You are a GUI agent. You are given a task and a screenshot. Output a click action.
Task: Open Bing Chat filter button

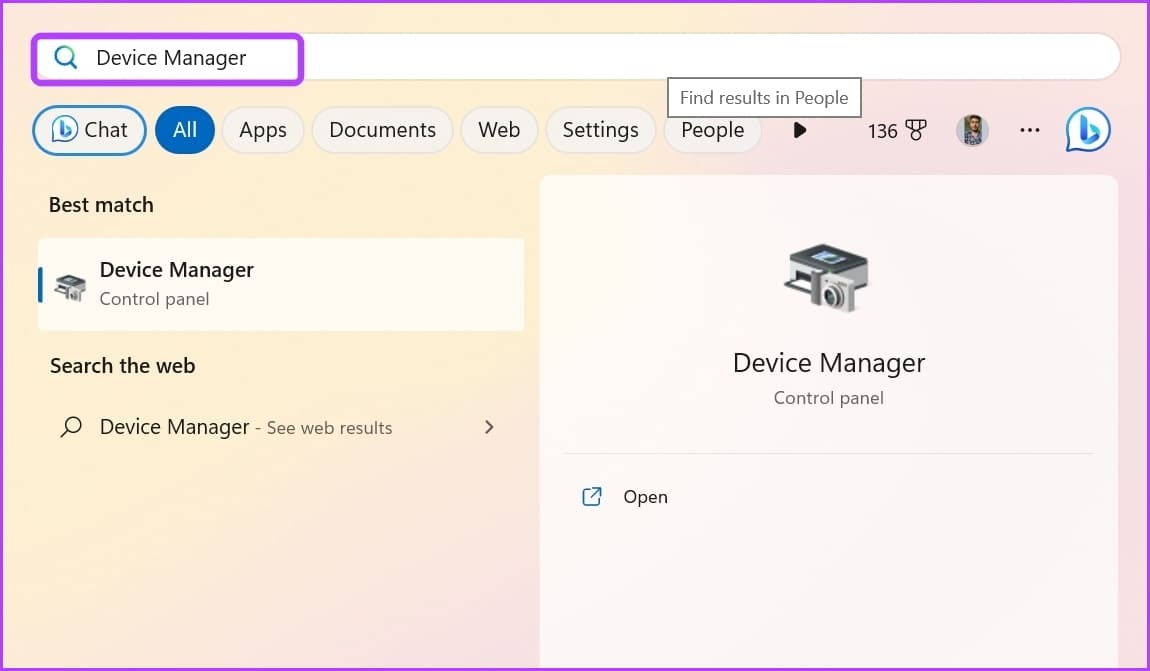pyautogui.click(x=89, y=130)
